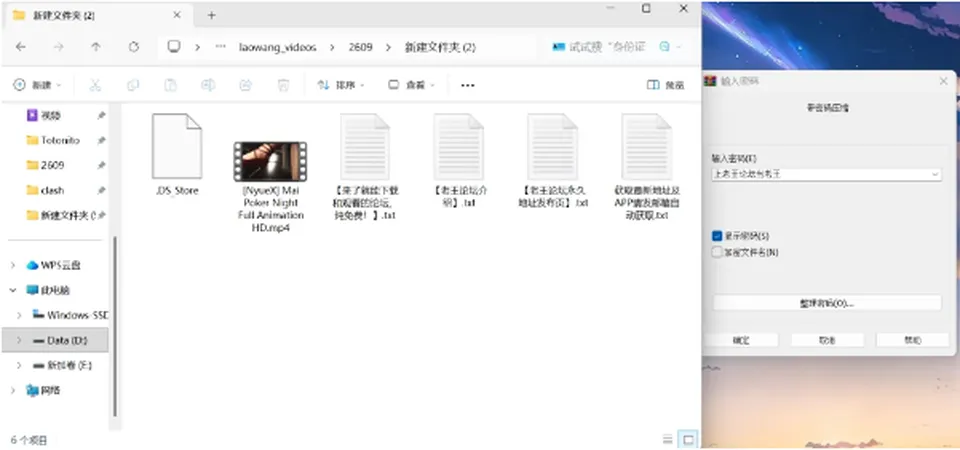The image size is (960, 450).
Task: Click the forward navigation arrow
Action: pyautogui.click(x=58, y=47)
